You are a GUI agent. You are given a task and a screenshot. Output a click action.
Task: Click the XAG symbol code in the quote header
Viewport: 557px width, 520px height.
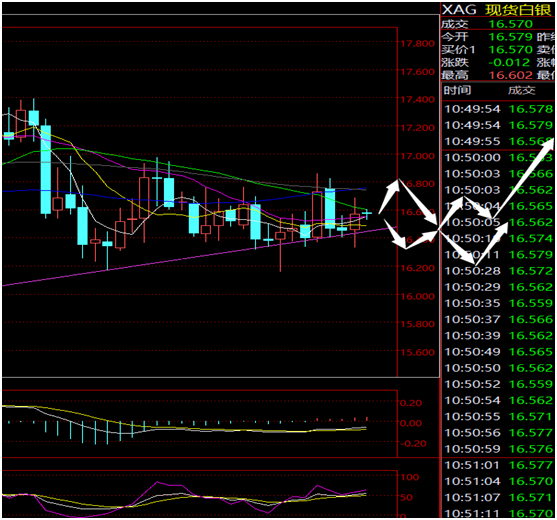pyautogui.click(x=459, y=10)
